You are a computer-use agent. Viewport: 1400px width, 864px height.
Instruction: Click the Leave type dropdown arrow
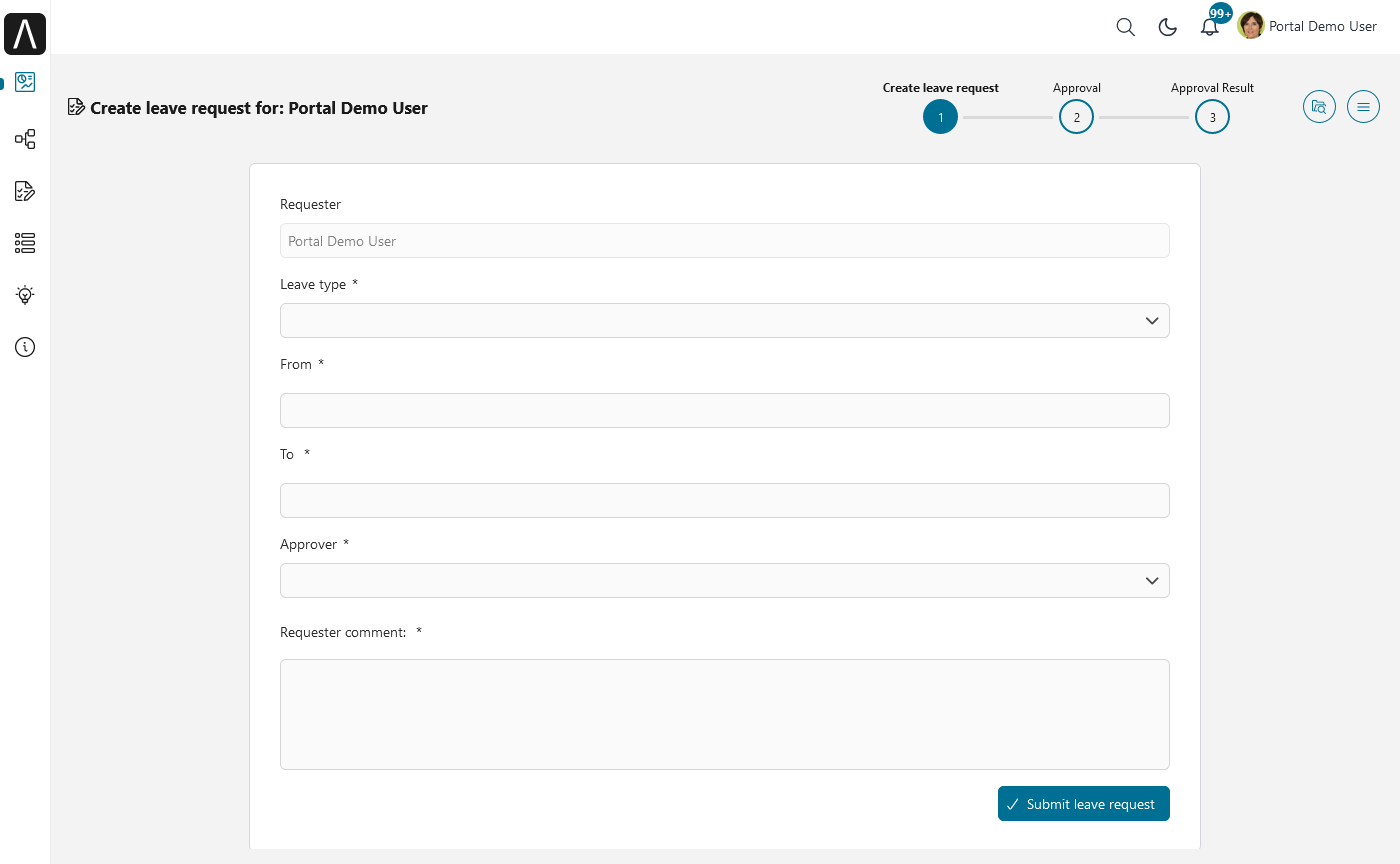(1151, 320)
